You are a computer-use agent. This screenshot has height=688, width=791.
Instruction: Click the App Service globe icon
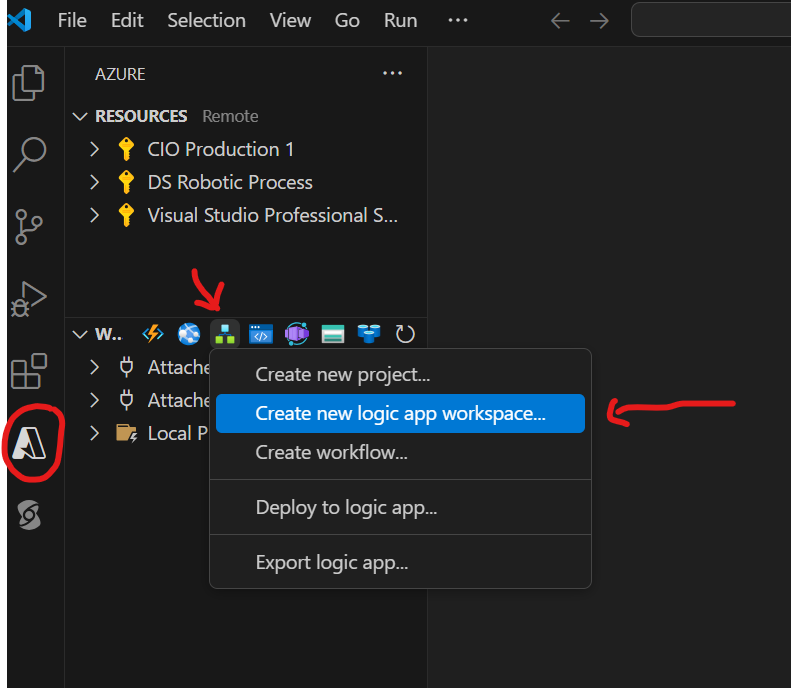[x=189, y=334]
